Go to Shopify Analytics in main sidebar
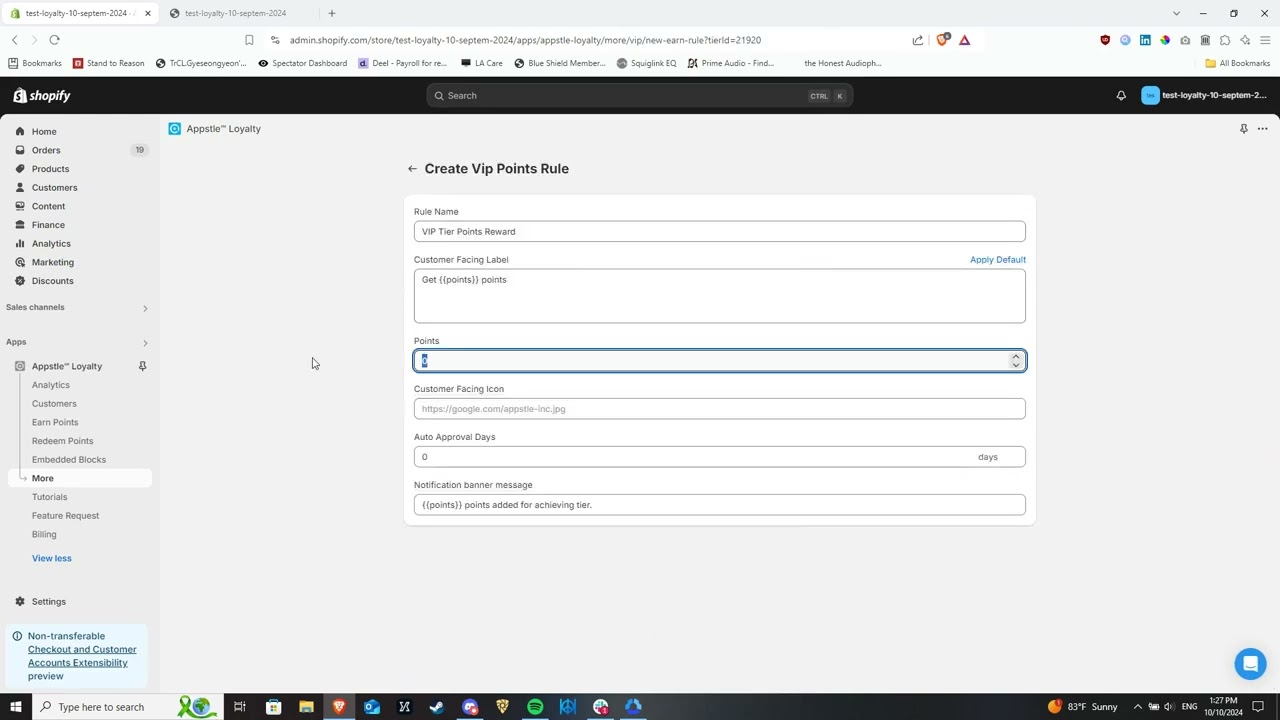Image resolution: width=1280 pixels, height=720 pixels. coord(51,244)
